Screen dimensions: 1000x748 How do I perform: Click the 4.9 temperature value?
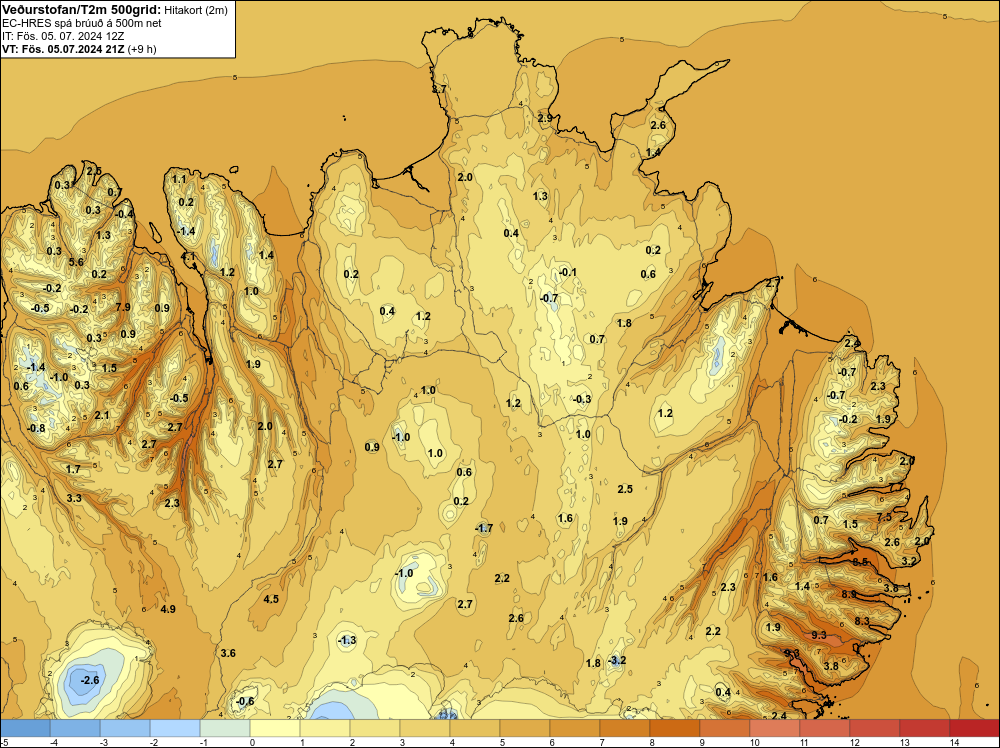[168, 609]
